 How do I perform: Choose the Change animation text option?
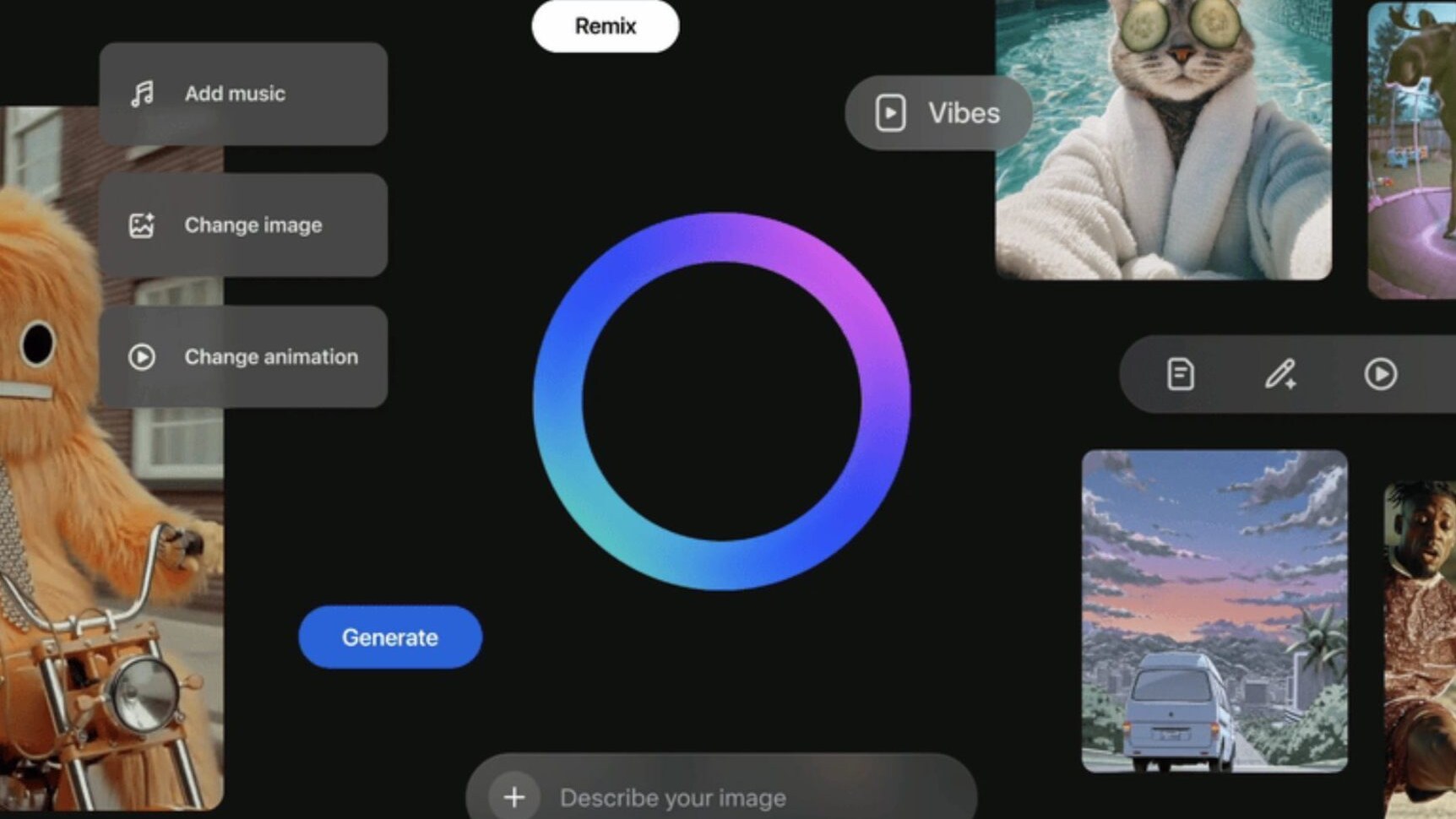(x=271, y=357)
